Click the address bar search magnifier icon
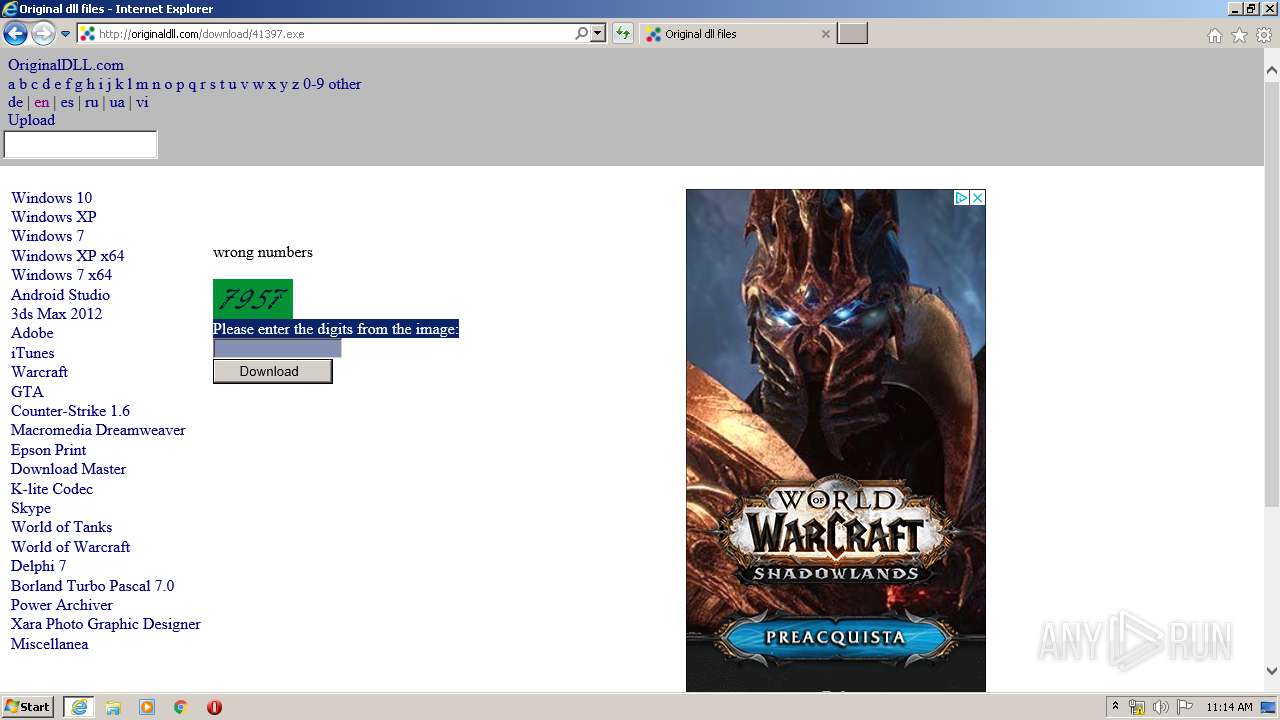This screenshot has height=720, width=1280. pos(581,34)
